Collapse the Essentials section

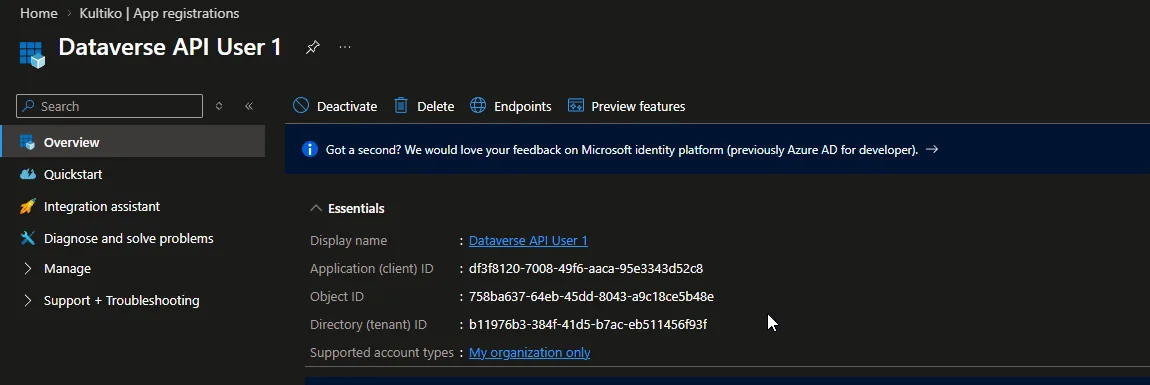click(316, 208)
